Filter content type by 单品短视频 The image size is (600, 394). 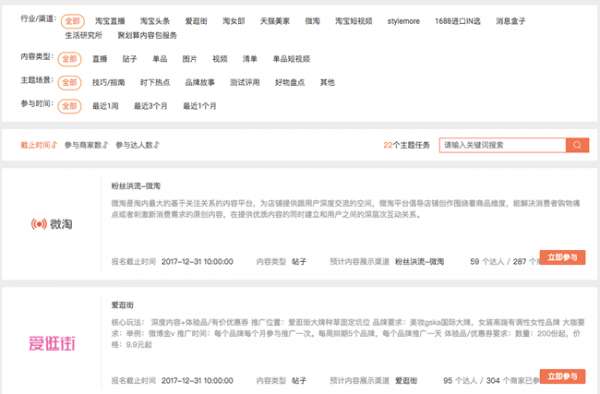[291, 59]
